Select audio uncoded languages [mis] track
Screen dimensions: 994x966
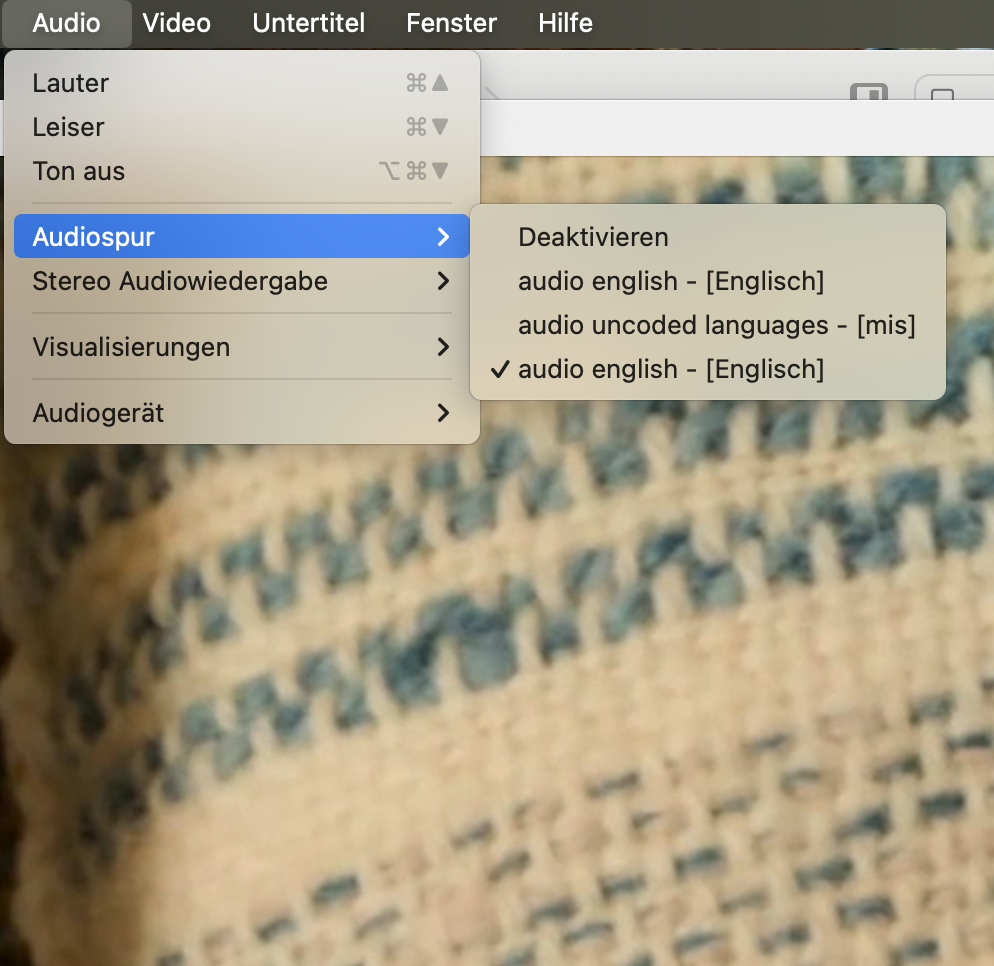(707, 325)
